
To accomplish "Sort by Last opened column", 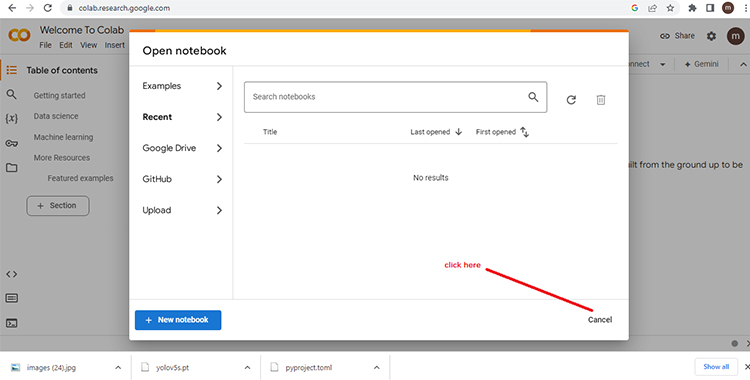I will click(x=436, y=132).
